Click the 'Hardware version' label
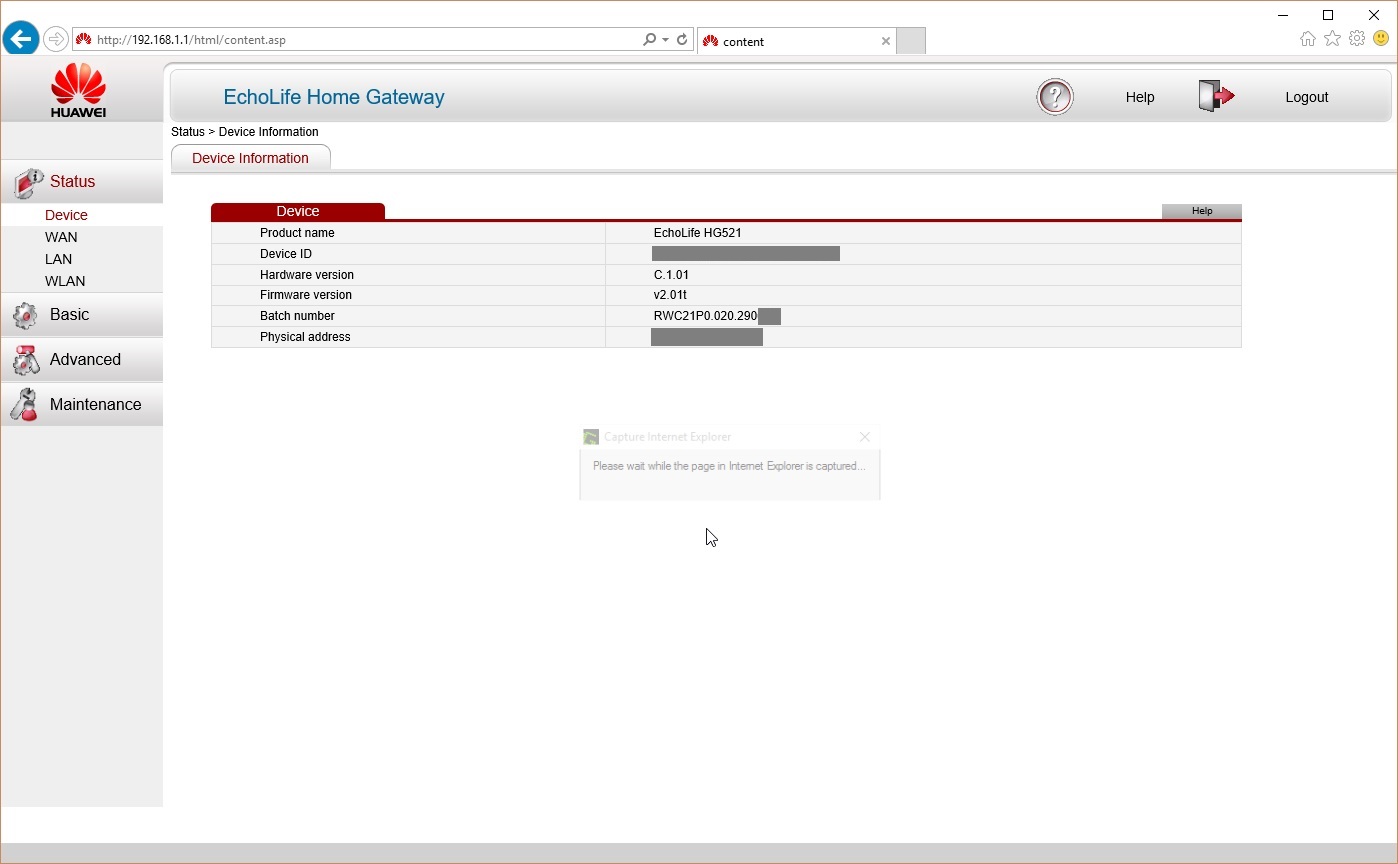Image resolution: width=1398 pixels, height=864 pixels. [307, 275]
